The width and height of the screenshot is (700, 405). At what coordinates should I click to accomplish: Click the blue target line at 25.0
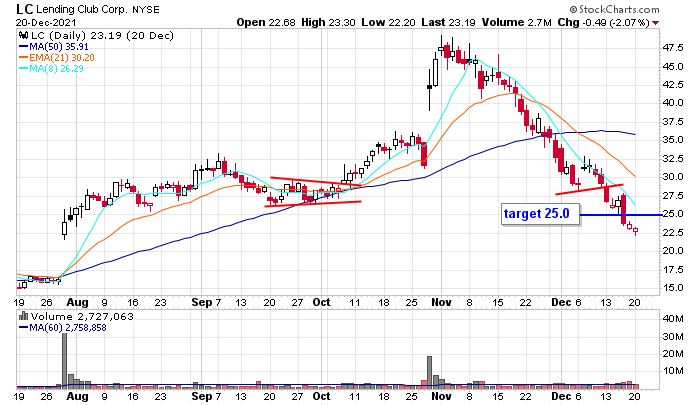pos(621,215)
